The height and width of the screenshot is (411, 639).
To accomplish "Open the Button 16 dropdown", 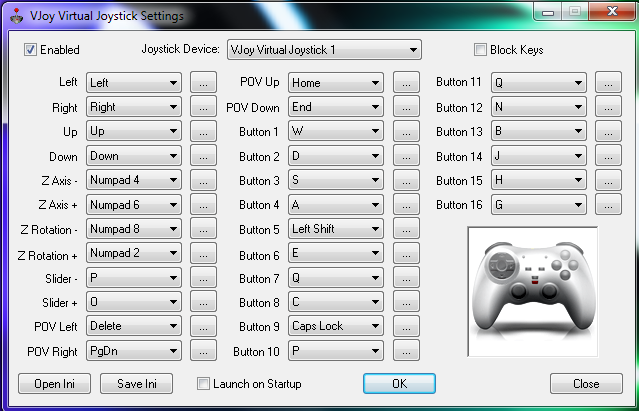I will click(x=539, y=204).
